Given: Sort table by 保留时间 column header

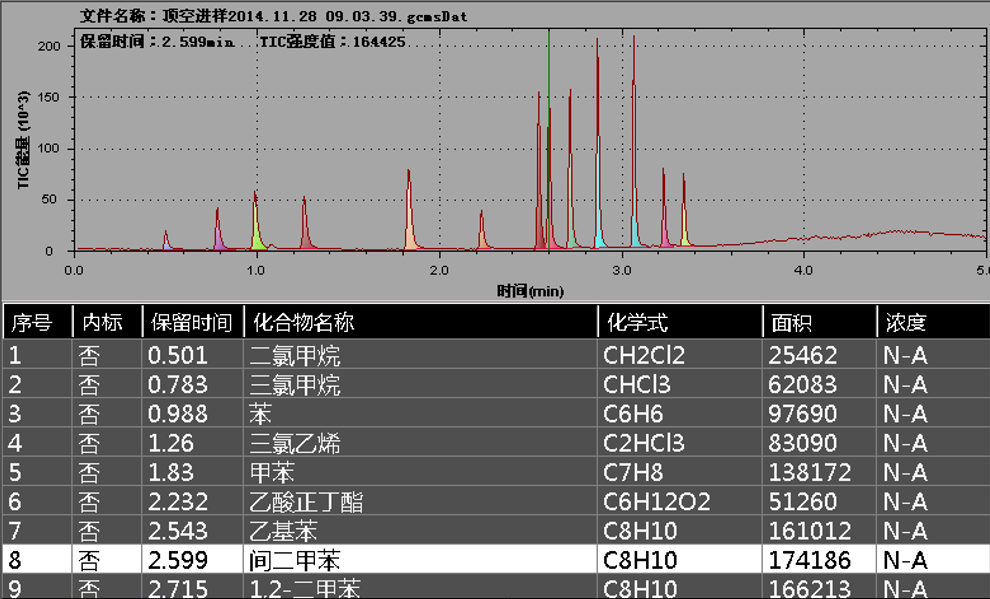Looking at the screenshot, I should pos(190,323).
